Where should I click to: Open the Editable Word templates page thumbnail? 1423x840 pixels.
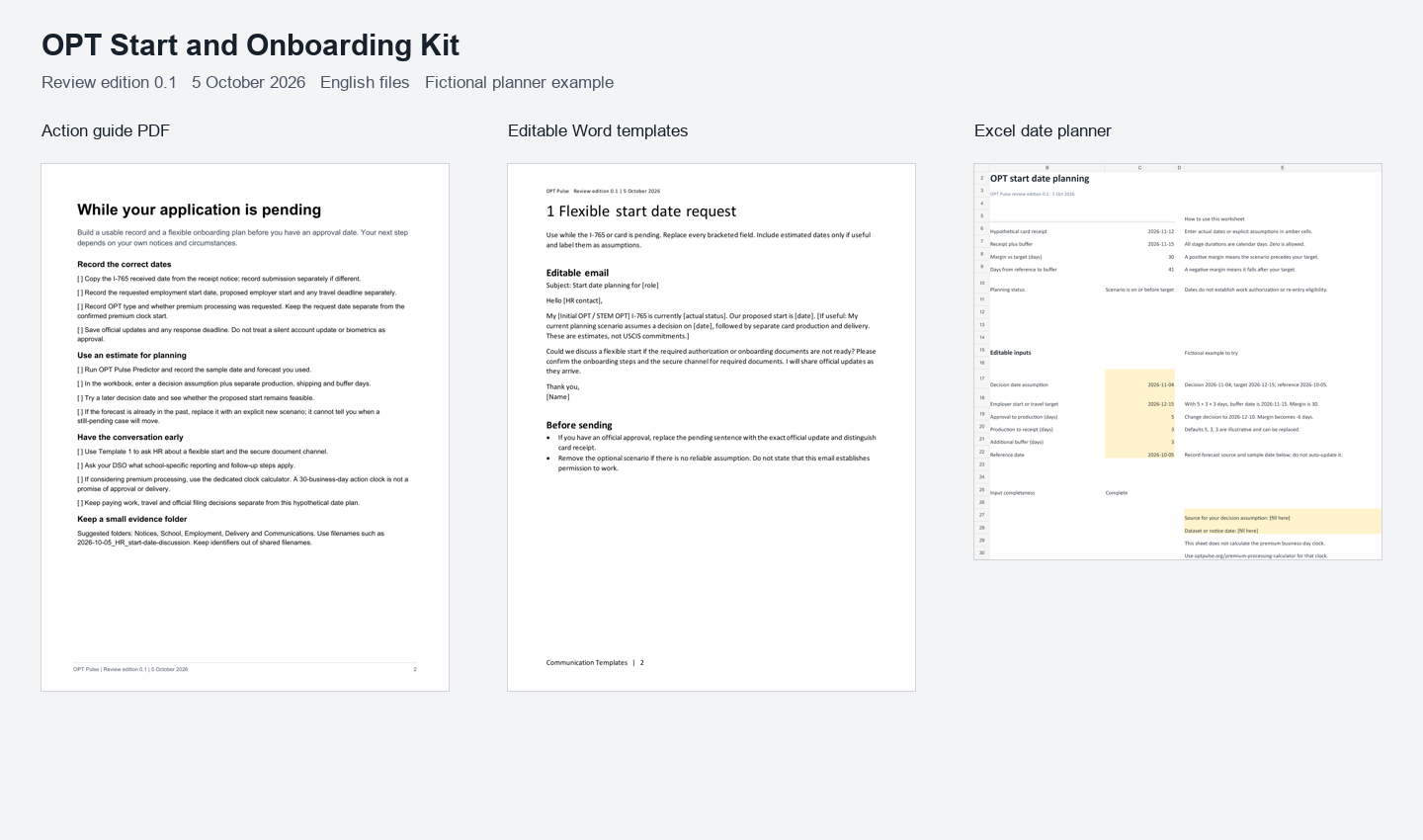711,427
